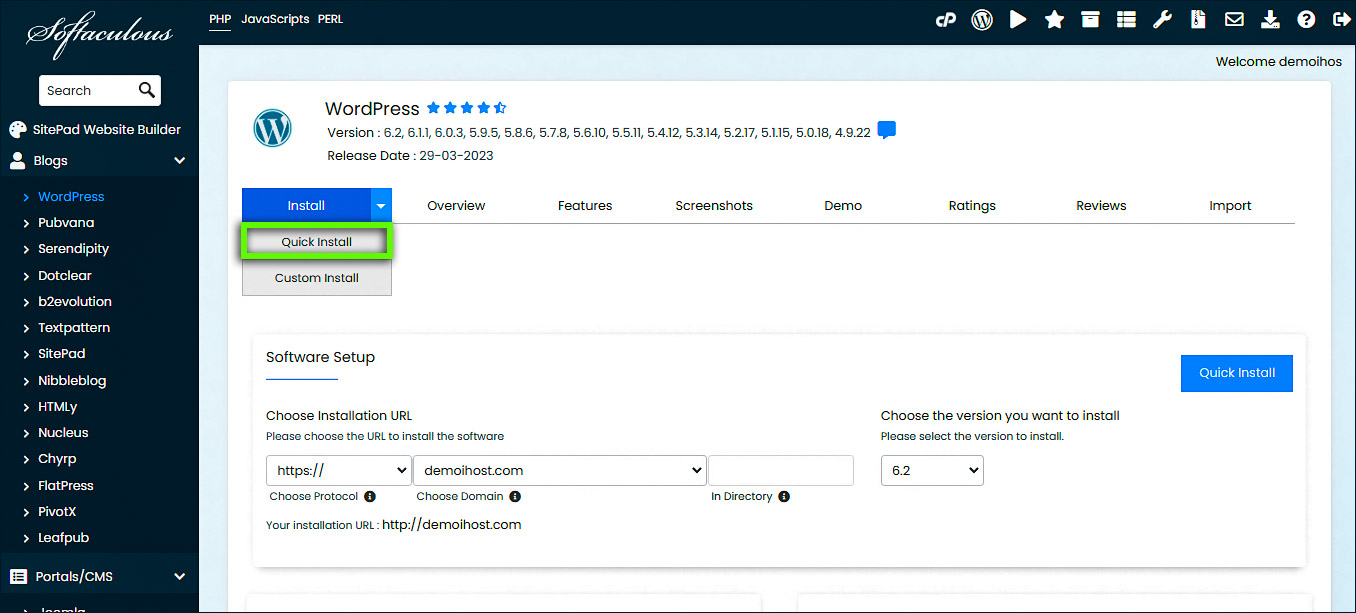Click the info icon beside Choose Protocol
This screenshot has width=1356, height=613.
(x=370, y=496)
